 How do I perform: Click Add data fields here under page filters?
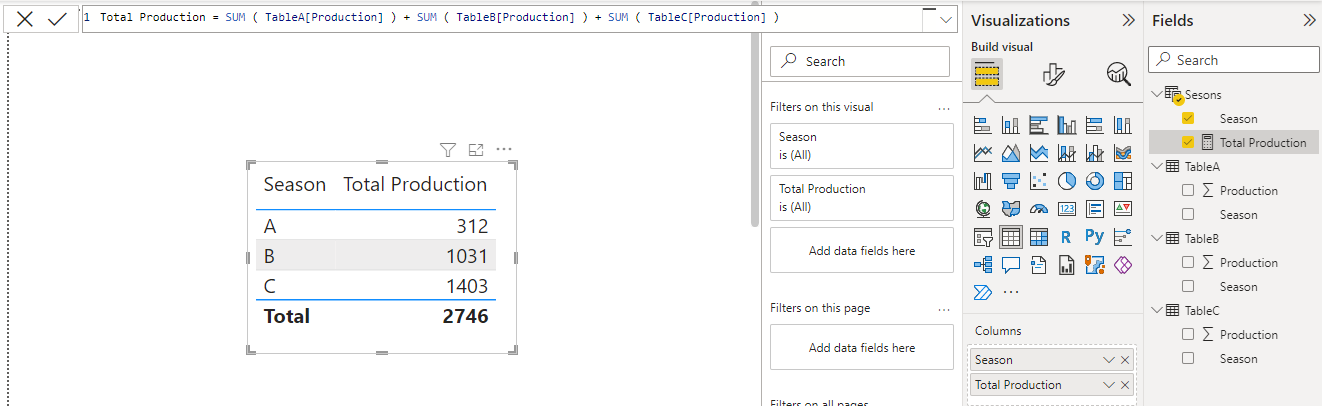(x=862, y=348)
